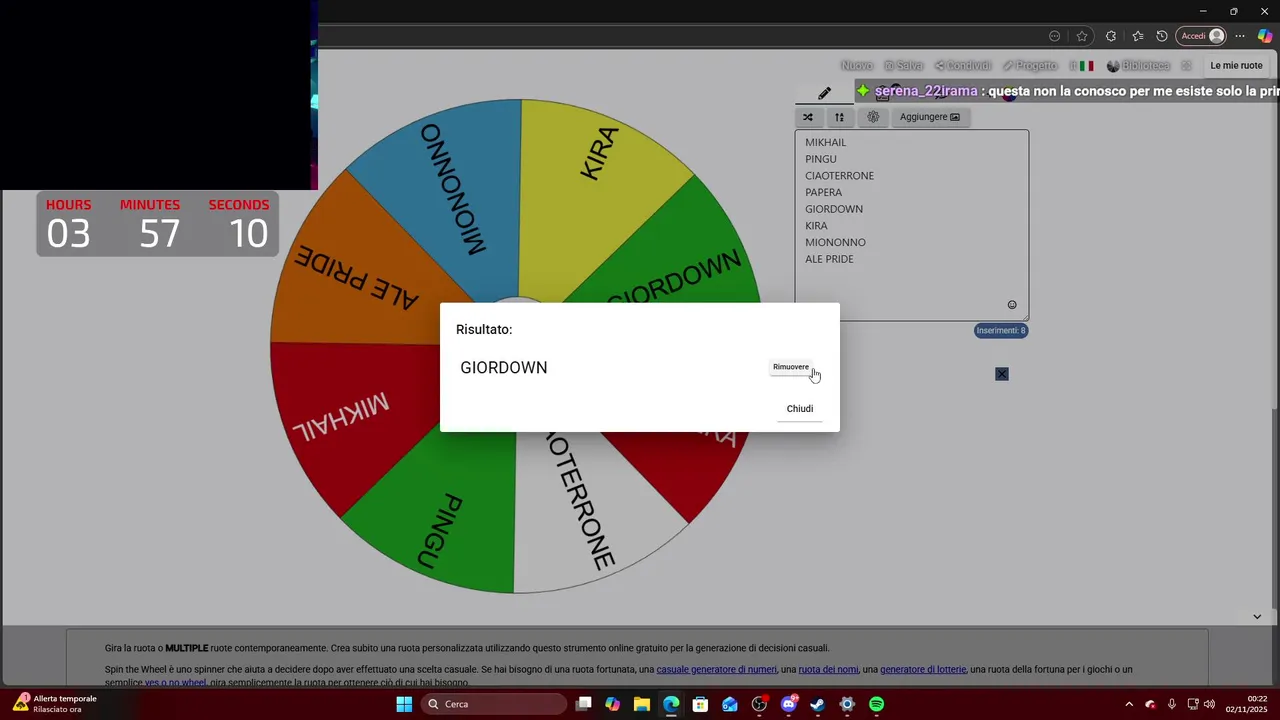Open Favorites list icon
This screenshot has height=720, width=1280.
[x=1138, y=36]
